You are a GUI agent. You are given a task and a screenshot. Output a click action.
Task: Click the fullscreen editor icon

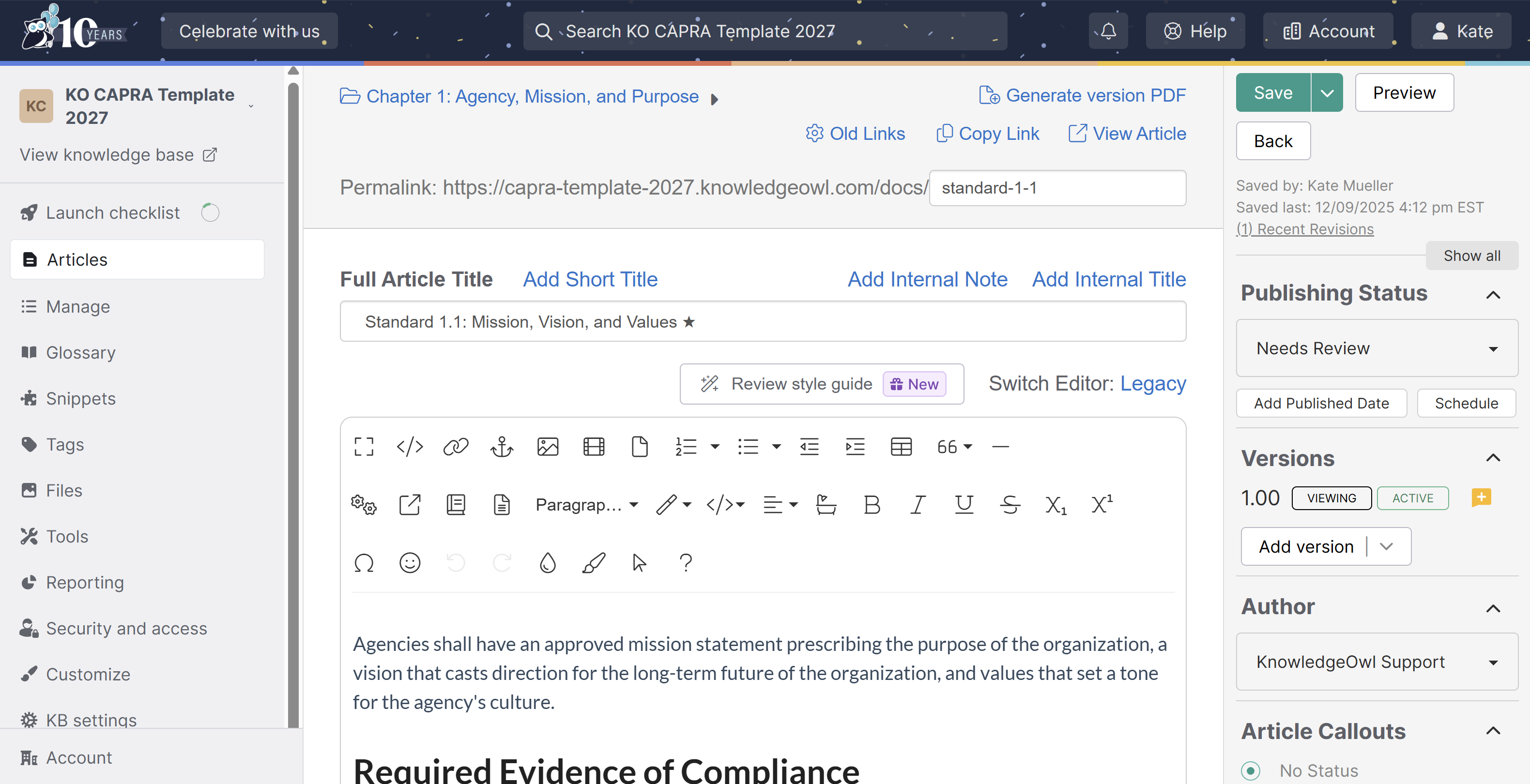point(364,446)
